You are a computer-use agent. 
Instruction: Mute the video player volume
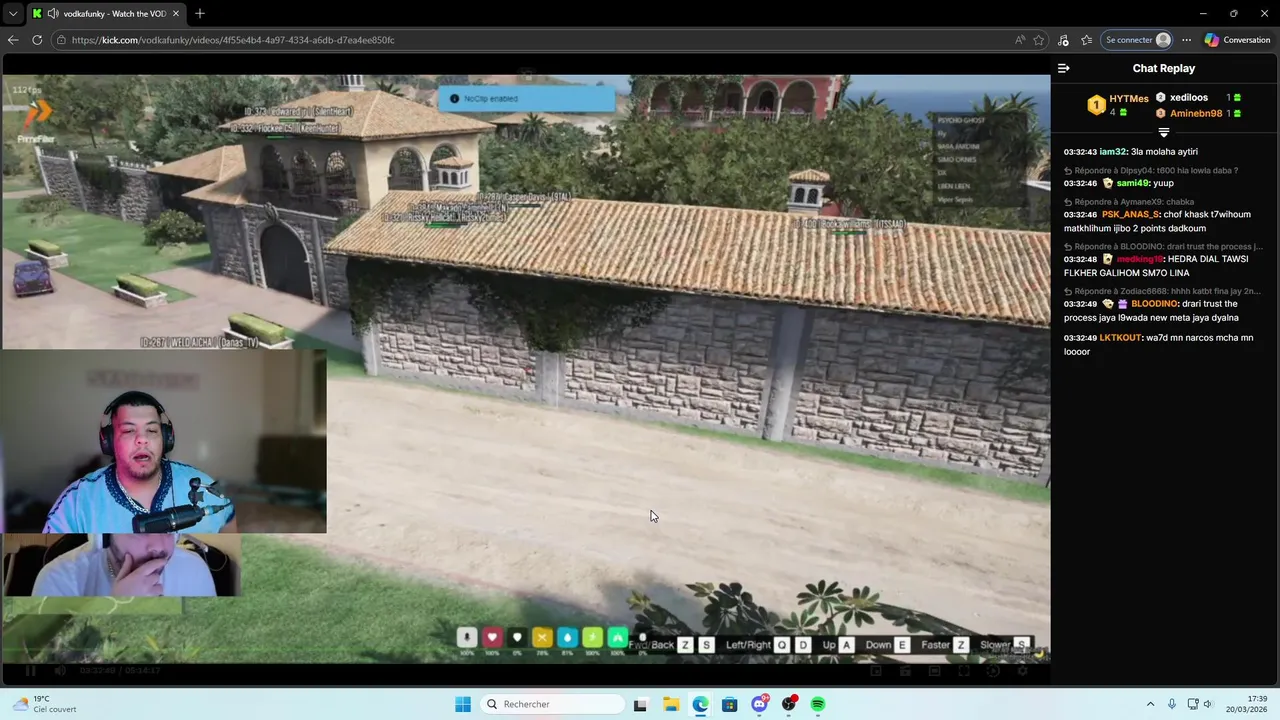pyautogui.click(x=60, y=671)
